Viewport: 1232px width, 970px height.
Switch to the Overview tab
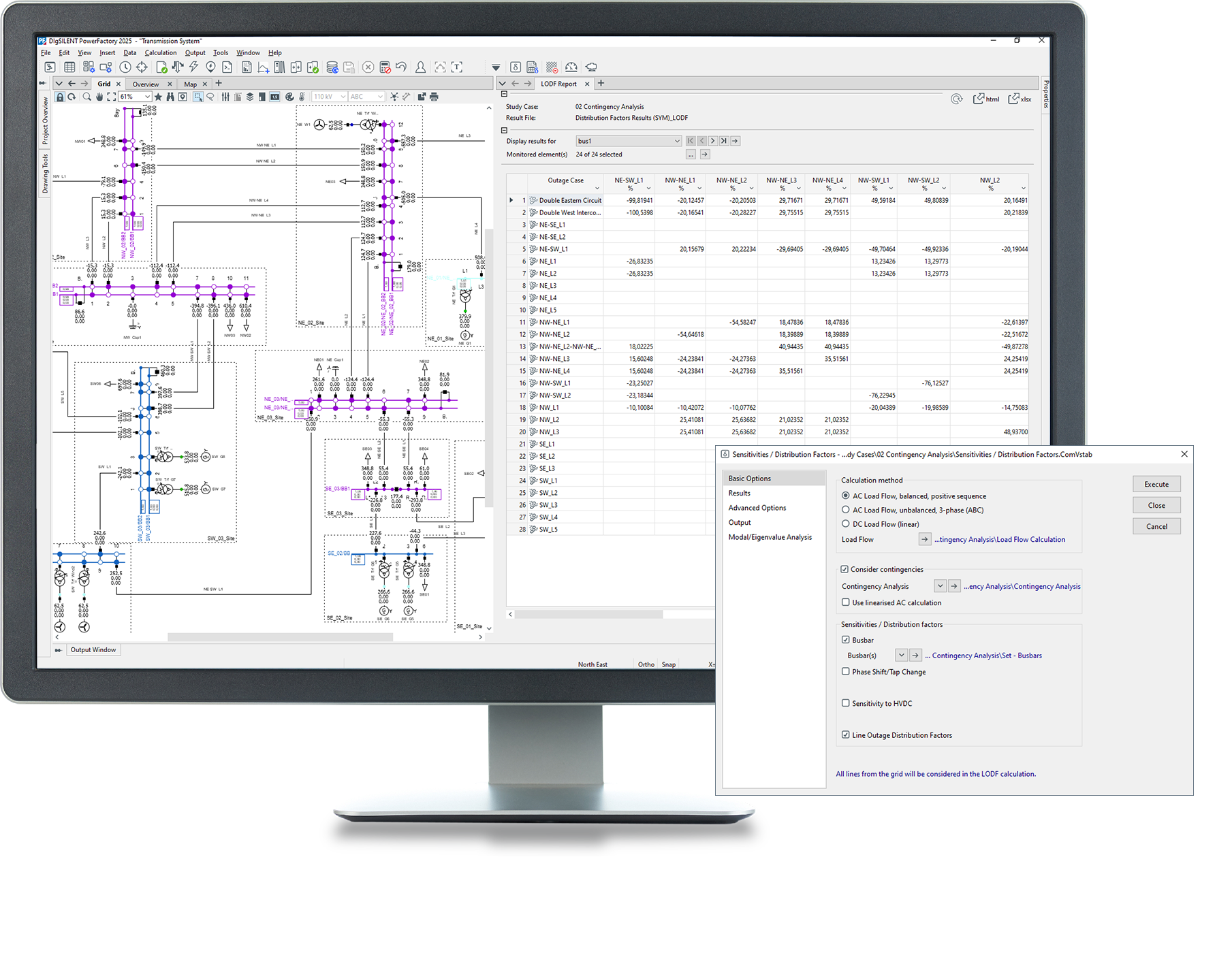tap(146, 84)
